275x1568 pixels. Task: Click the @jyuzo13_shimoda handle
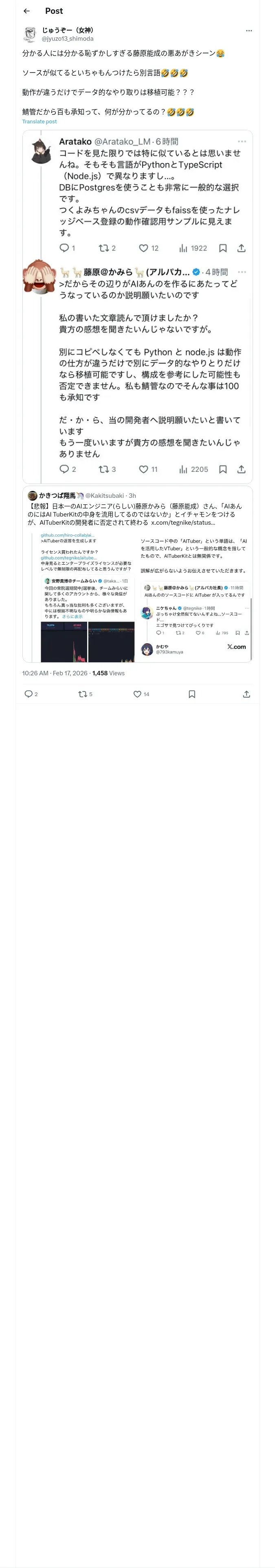(67, 38)
